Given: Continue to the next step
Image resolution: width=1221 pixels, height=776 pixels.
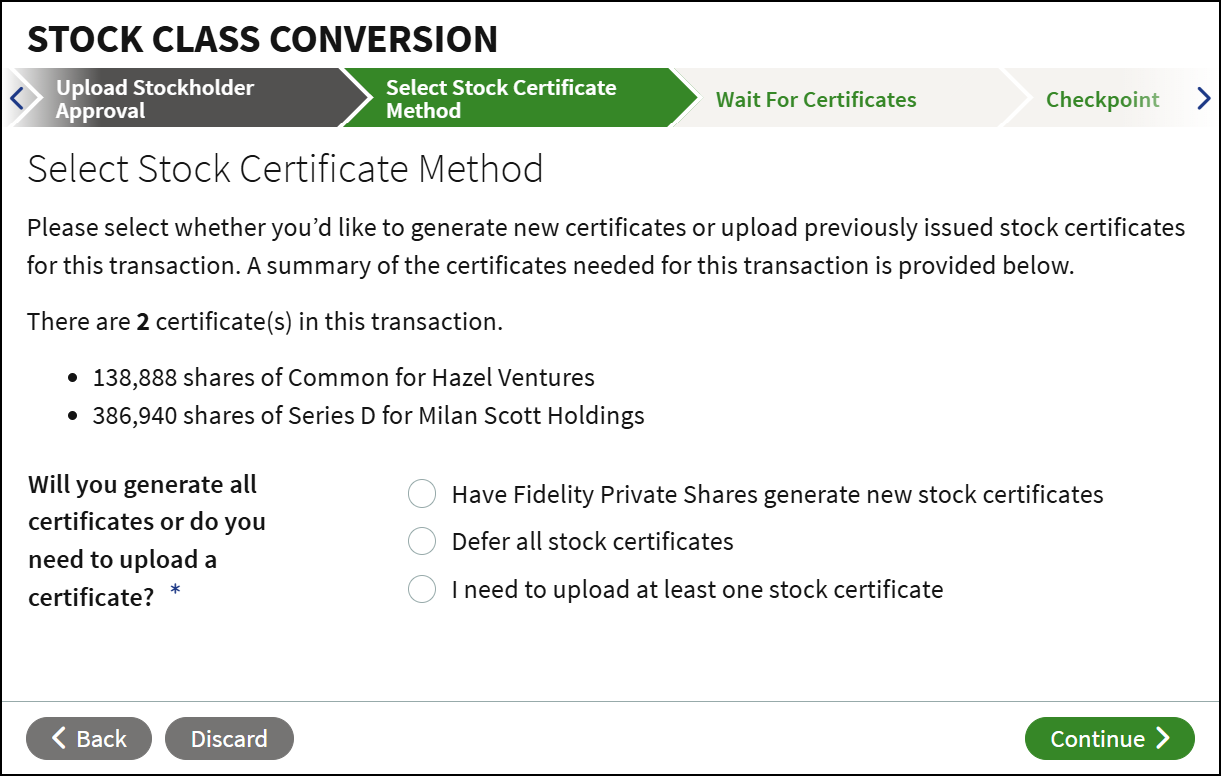Looking at the screenshot, I should (x=1109, y=738).
